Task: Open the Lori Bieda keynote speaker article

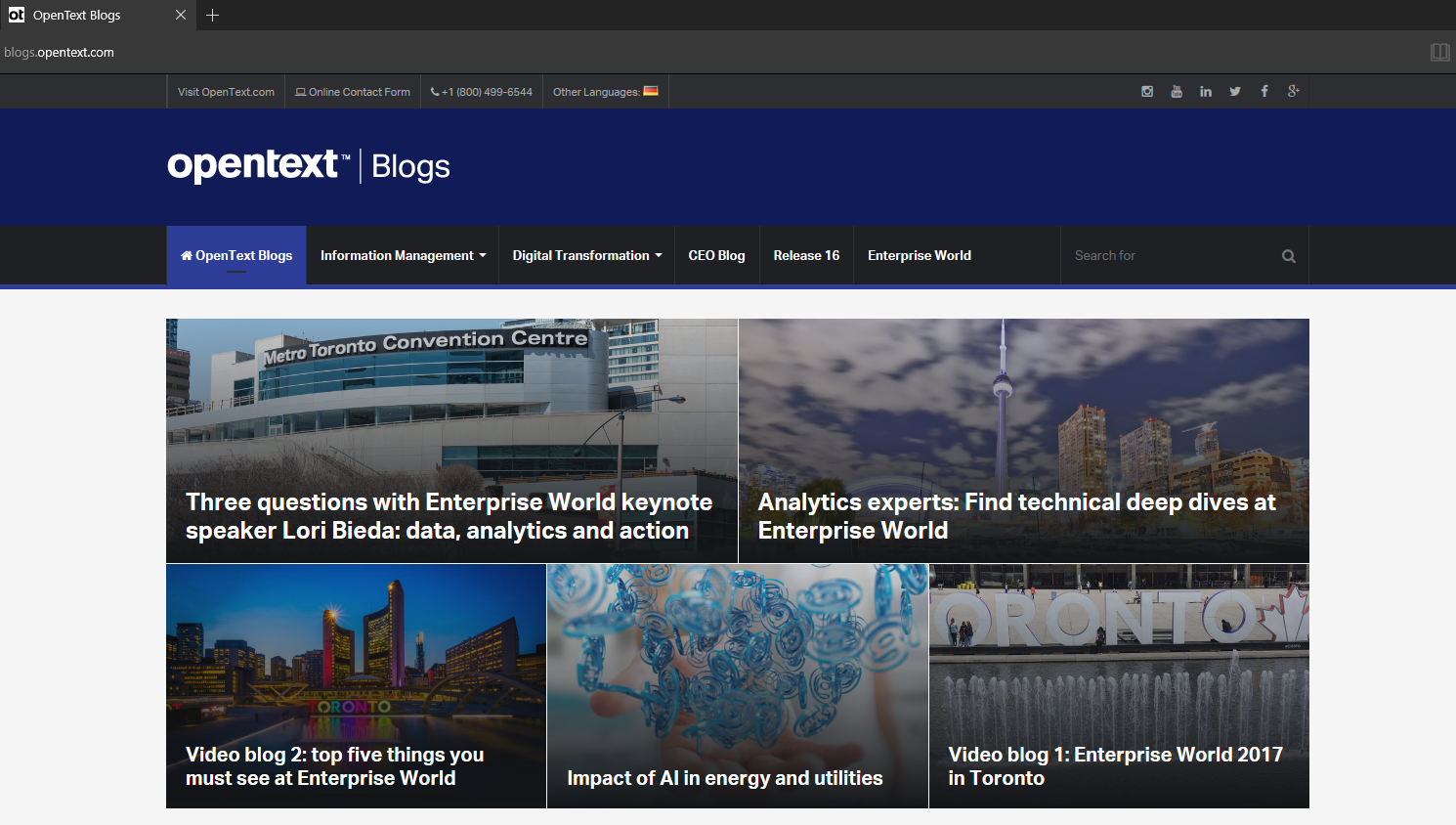Action: pyautogui.click(x=451, y=441)
